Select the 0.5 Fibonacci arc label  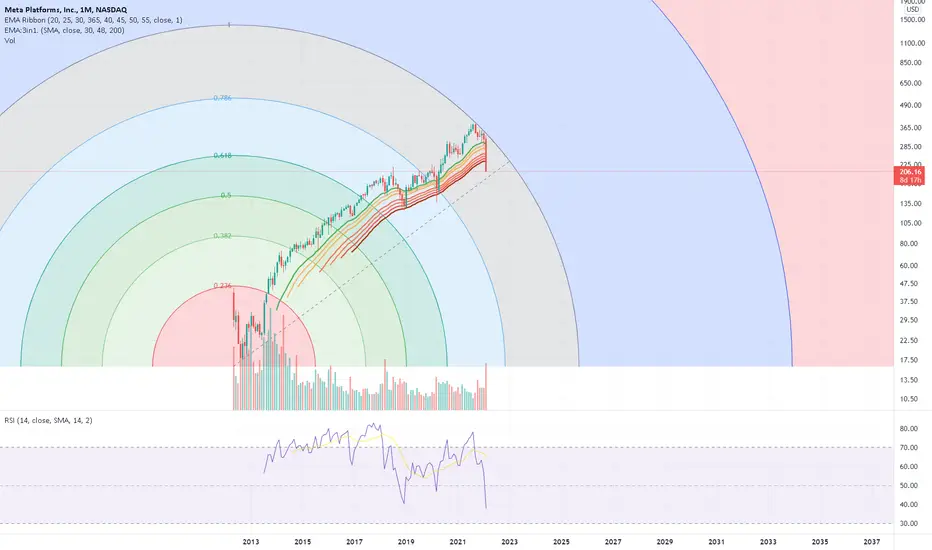[226, 195]
